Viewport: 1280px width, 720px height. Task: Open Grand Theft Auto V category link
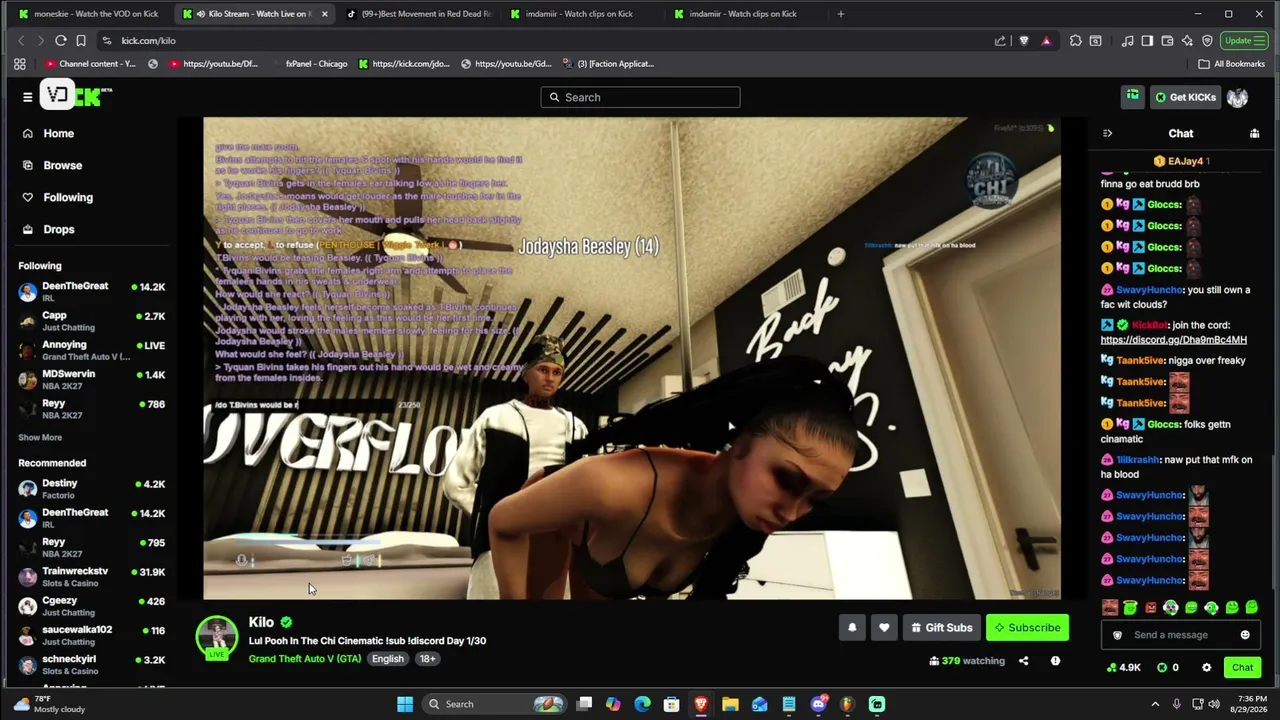(x=305, y=659)
